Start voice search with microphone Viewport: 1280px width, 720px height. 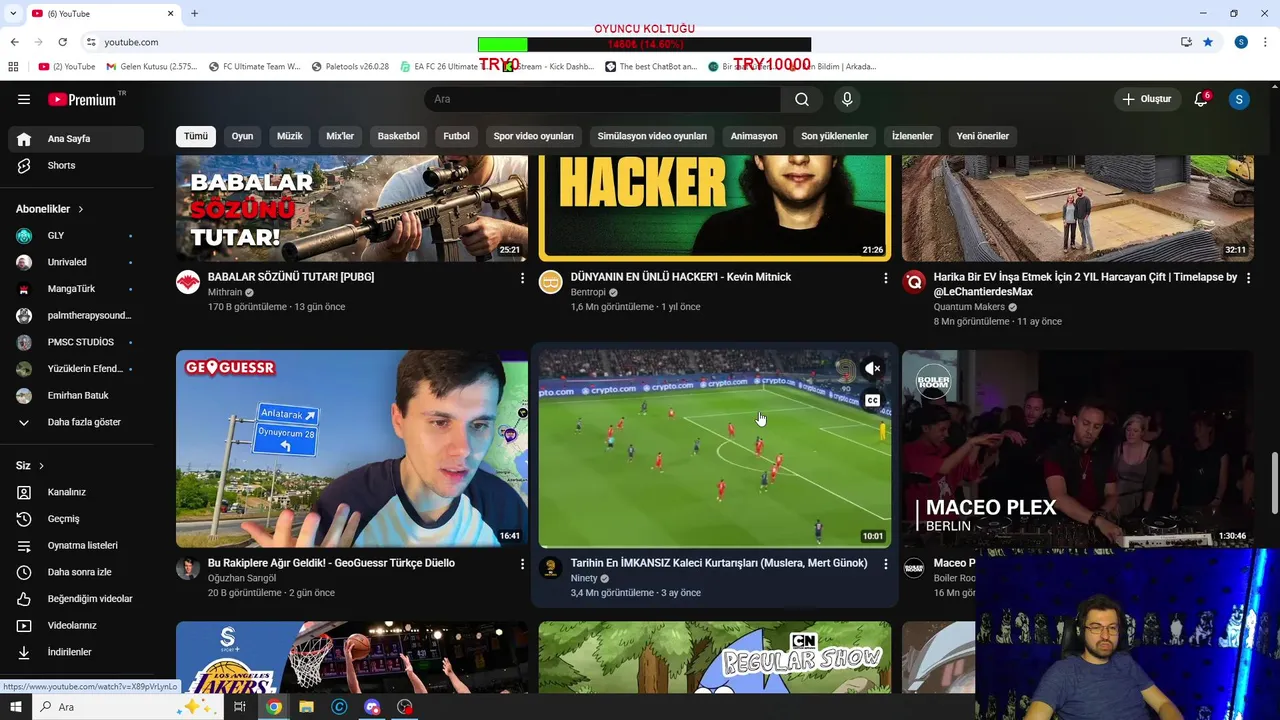click(847, 99)
